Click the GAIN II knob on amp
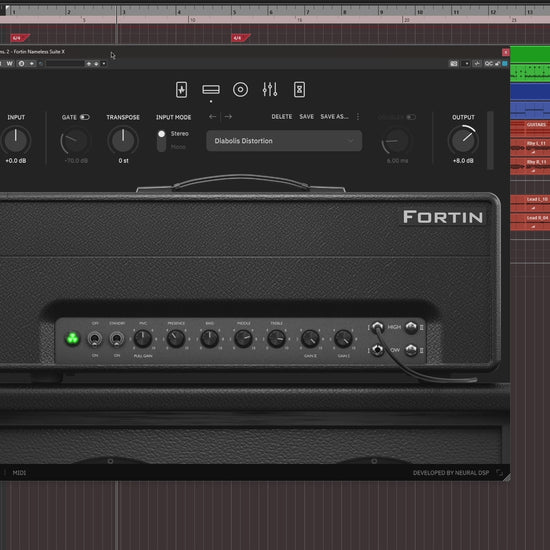 coord(310,339)
